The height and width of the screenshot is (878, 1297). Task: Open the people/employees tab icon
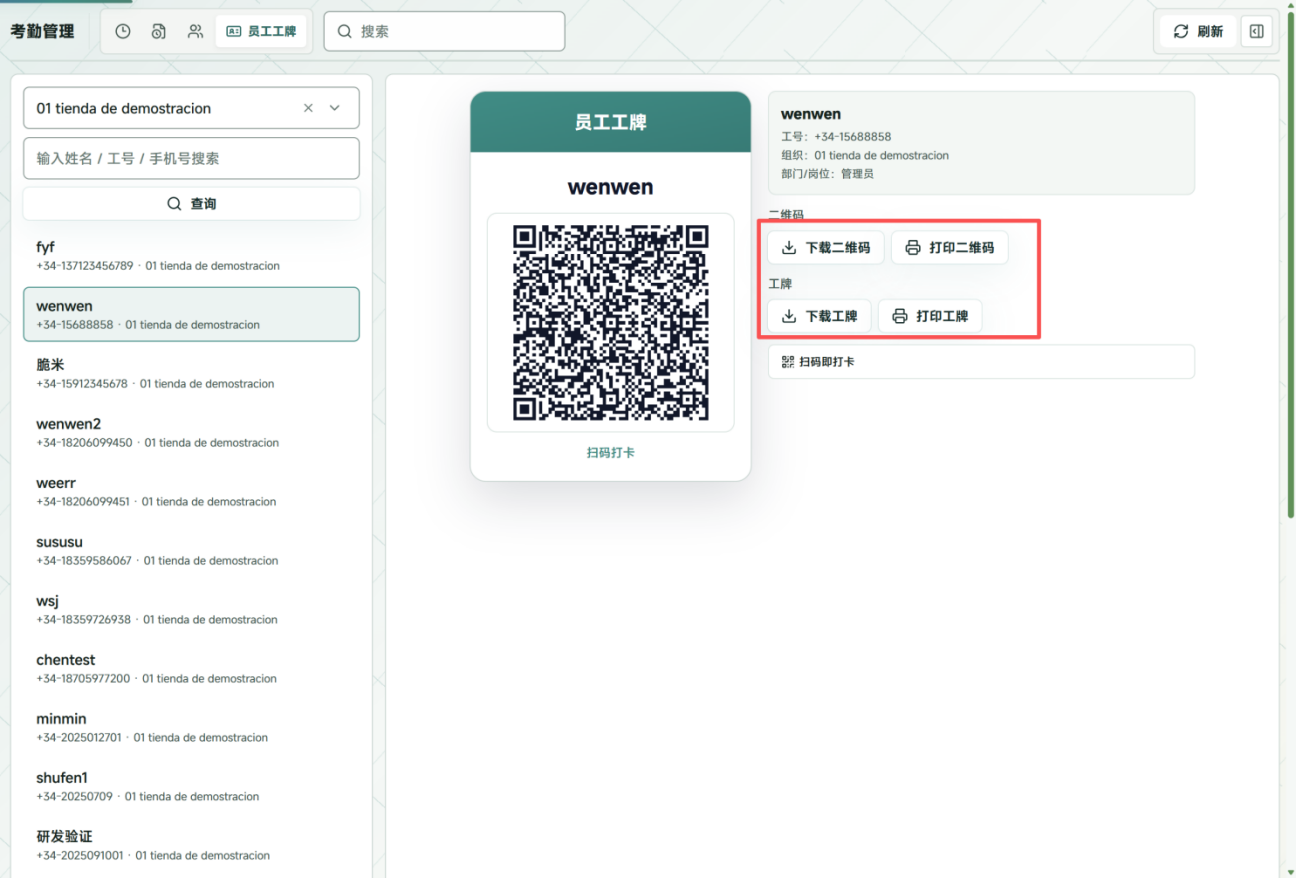click(195, 31)
